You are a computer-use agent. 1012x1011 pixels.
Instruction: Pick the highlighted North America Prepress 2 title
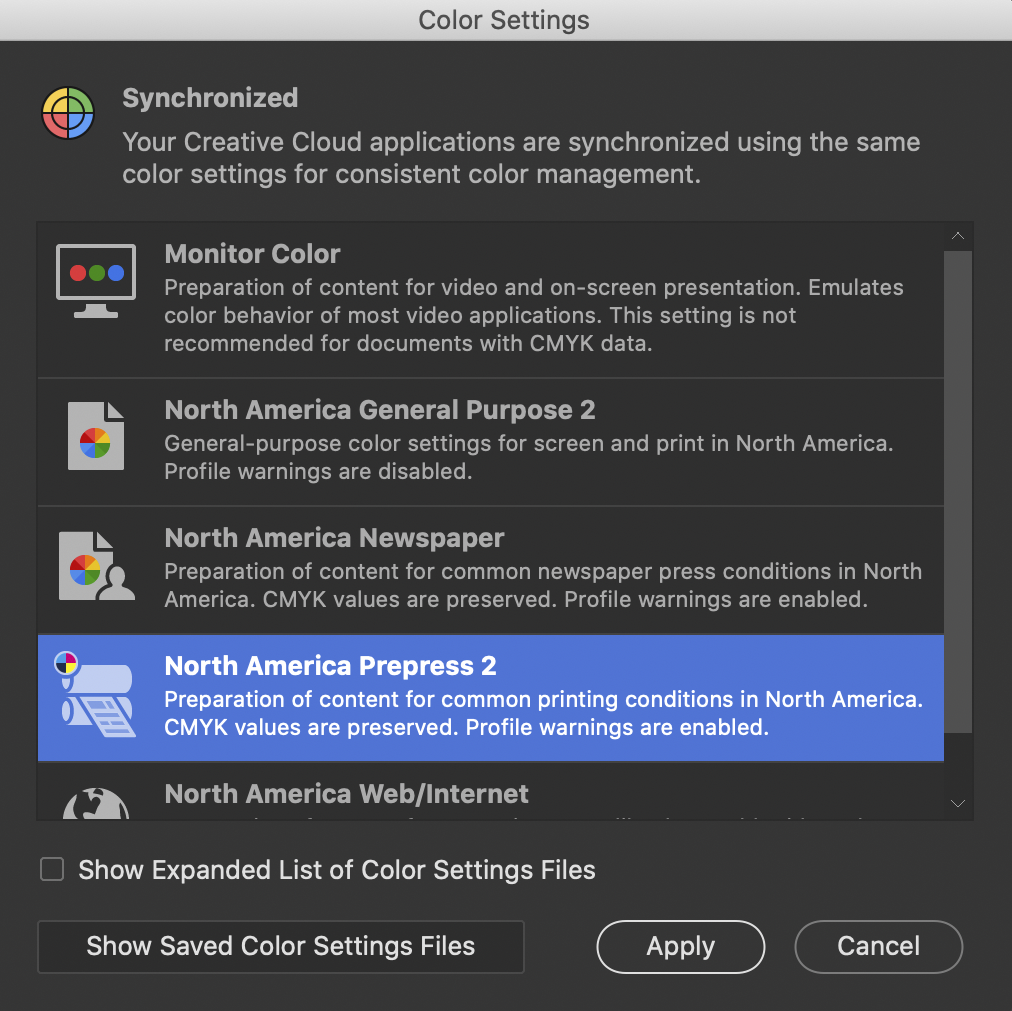pyautogui.click(x=330, y=666)
